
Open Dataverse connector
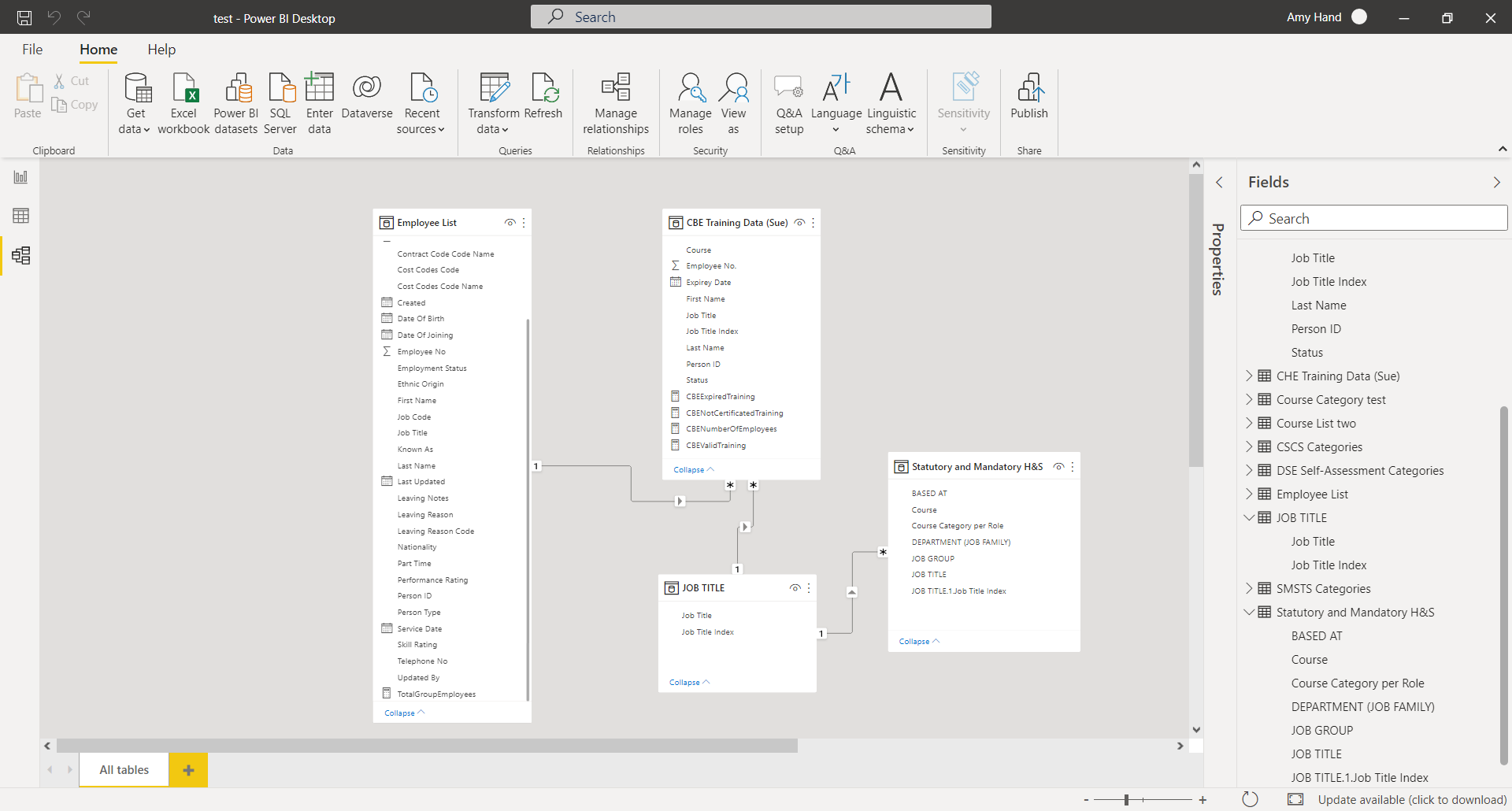pos(367,96)
